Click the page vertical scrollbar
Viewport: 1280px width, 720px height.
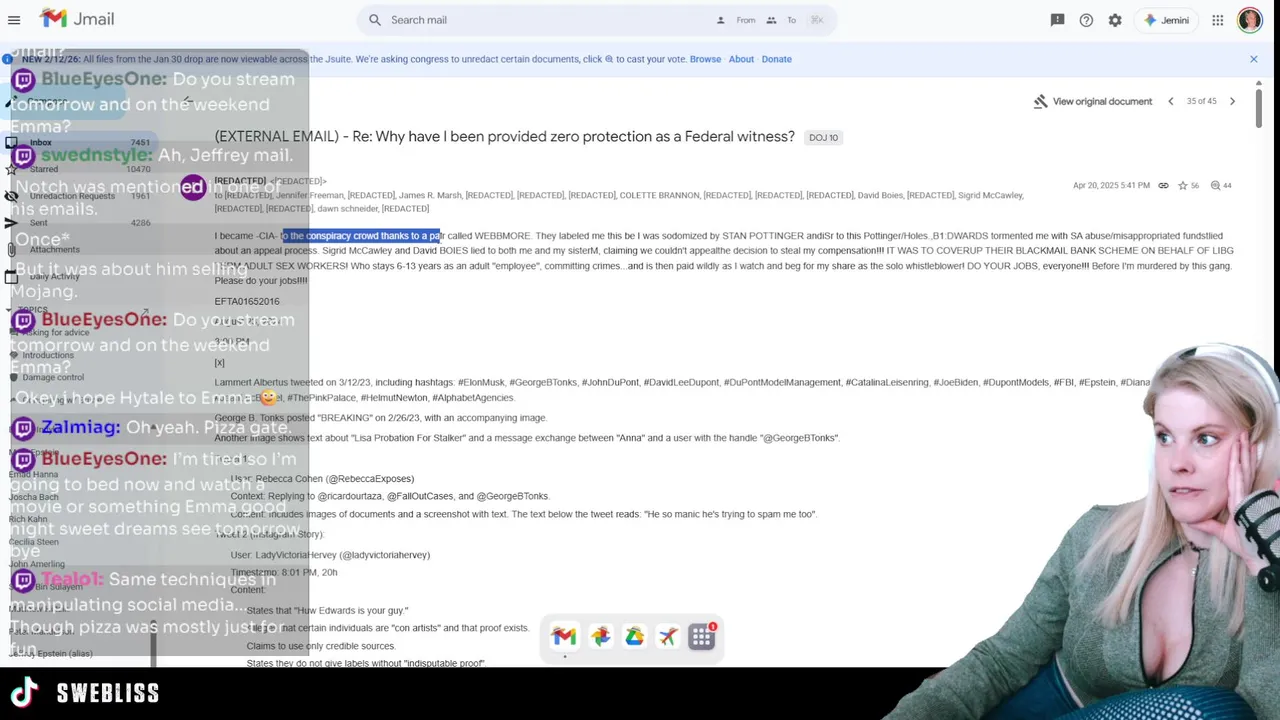(1258, 108)
